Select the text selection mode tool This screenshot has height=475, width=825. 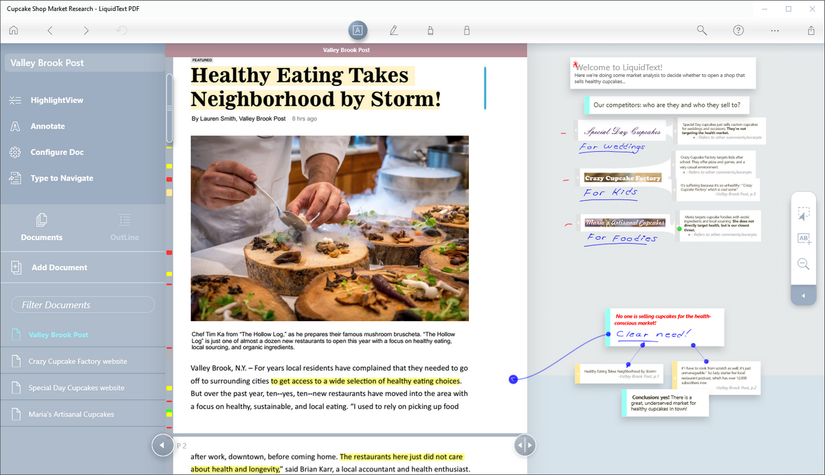point(358,31)
